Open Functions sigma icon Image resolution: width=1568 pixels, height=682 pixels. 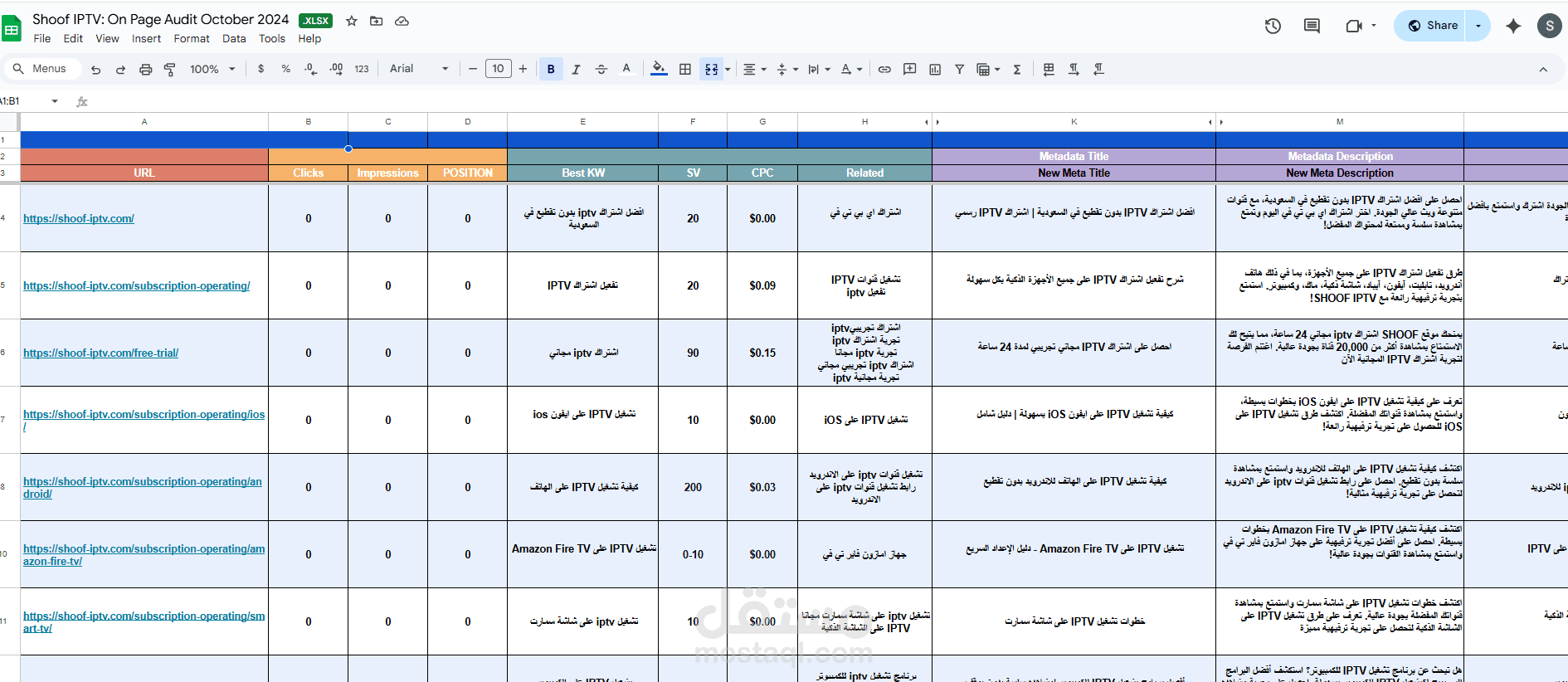point(1017,69)
